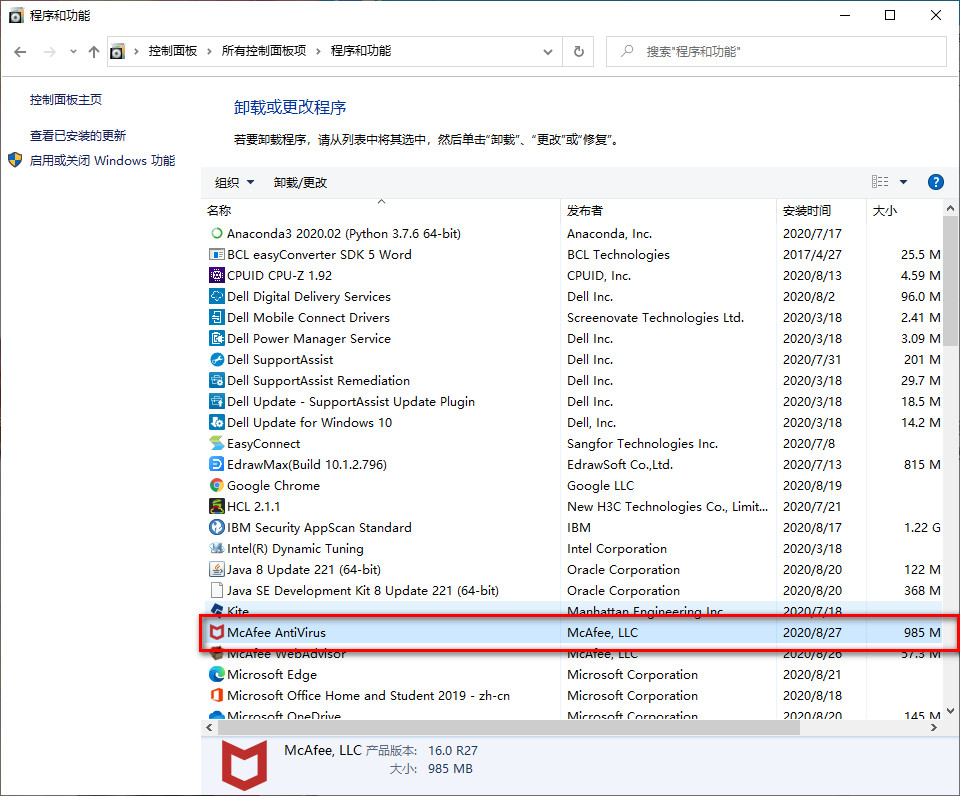The height and width of the screenshot is (796, 960).
Task: Click the EasyConnect icon
Action: point(216,443)
